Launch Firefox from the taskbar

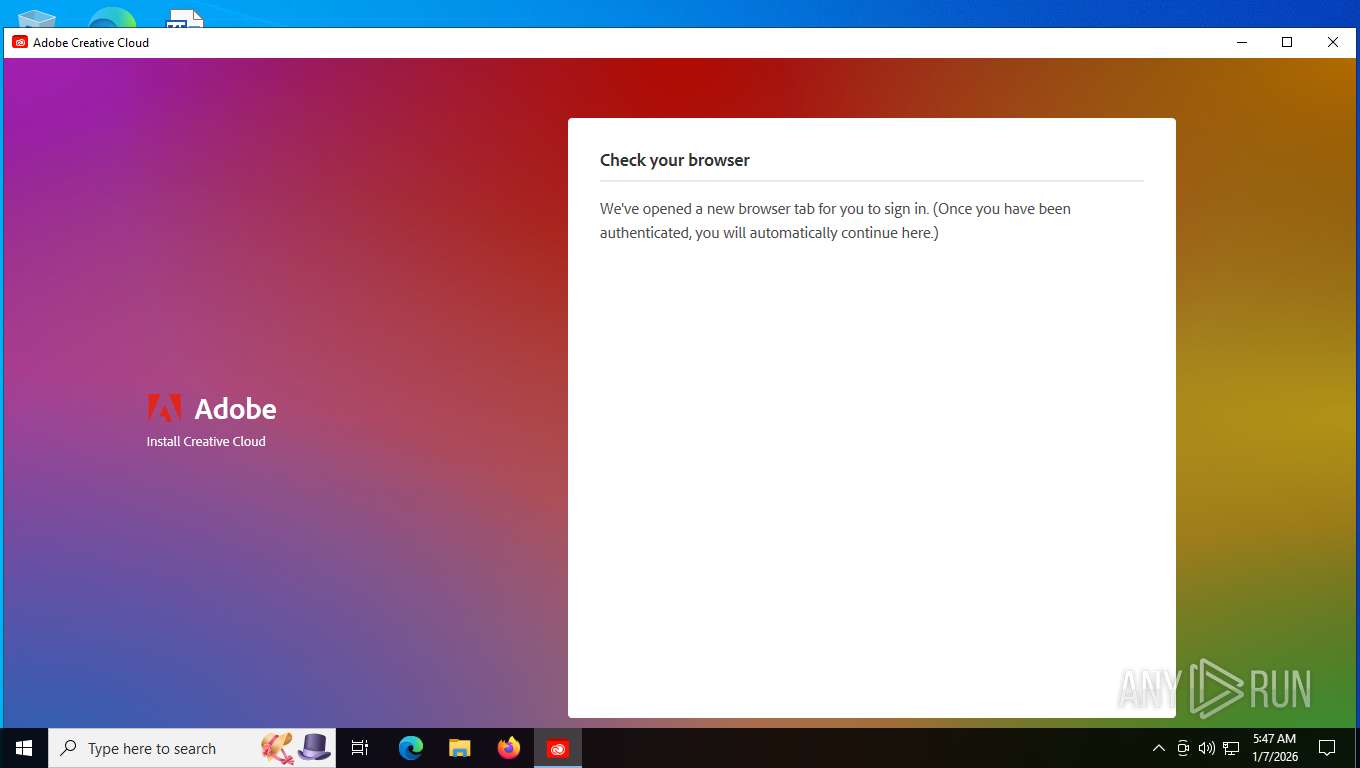(x=509, y=748)
